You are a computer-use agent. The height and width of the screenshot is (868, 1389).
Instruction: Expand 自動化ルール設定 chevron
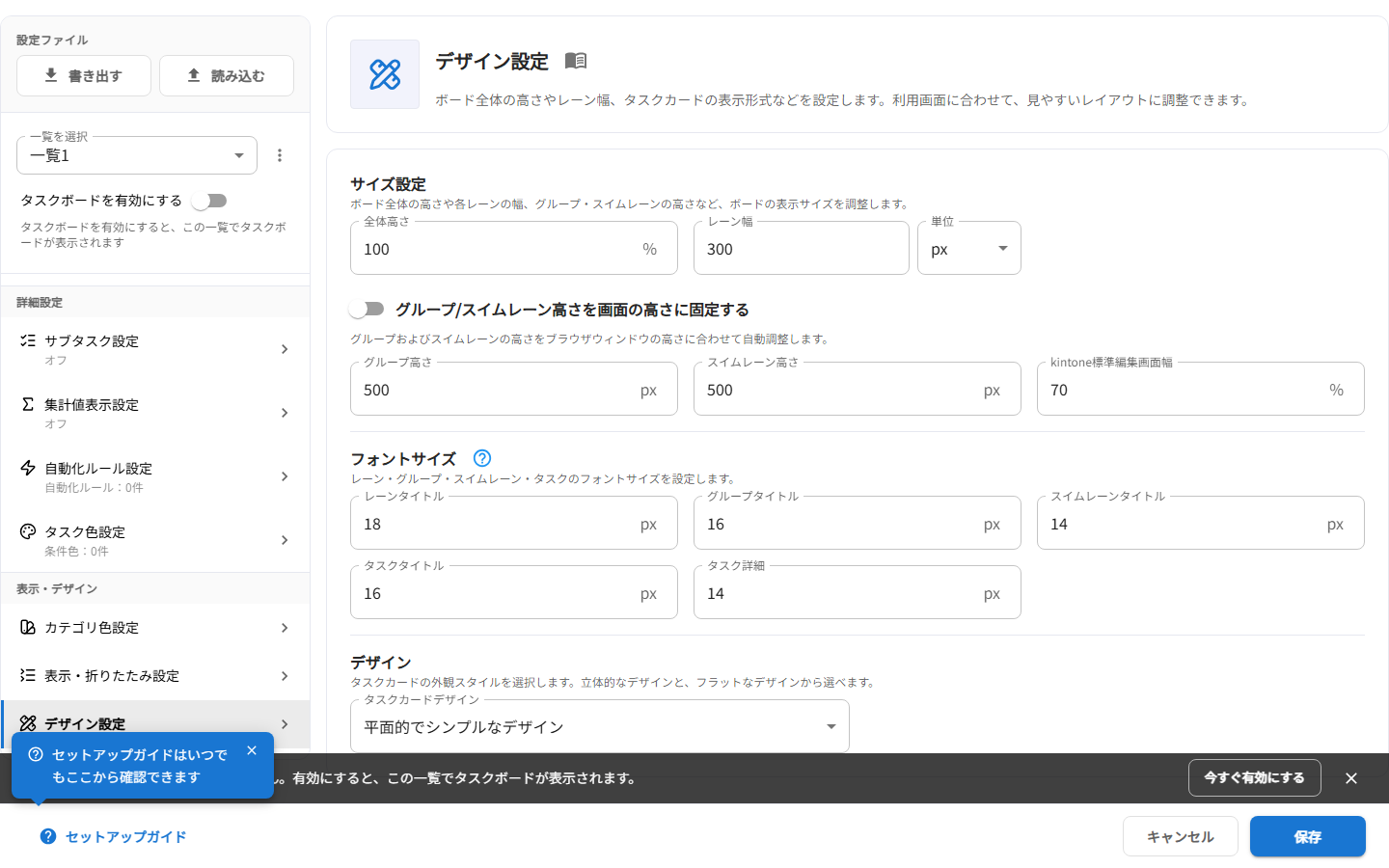click(285, 476)
